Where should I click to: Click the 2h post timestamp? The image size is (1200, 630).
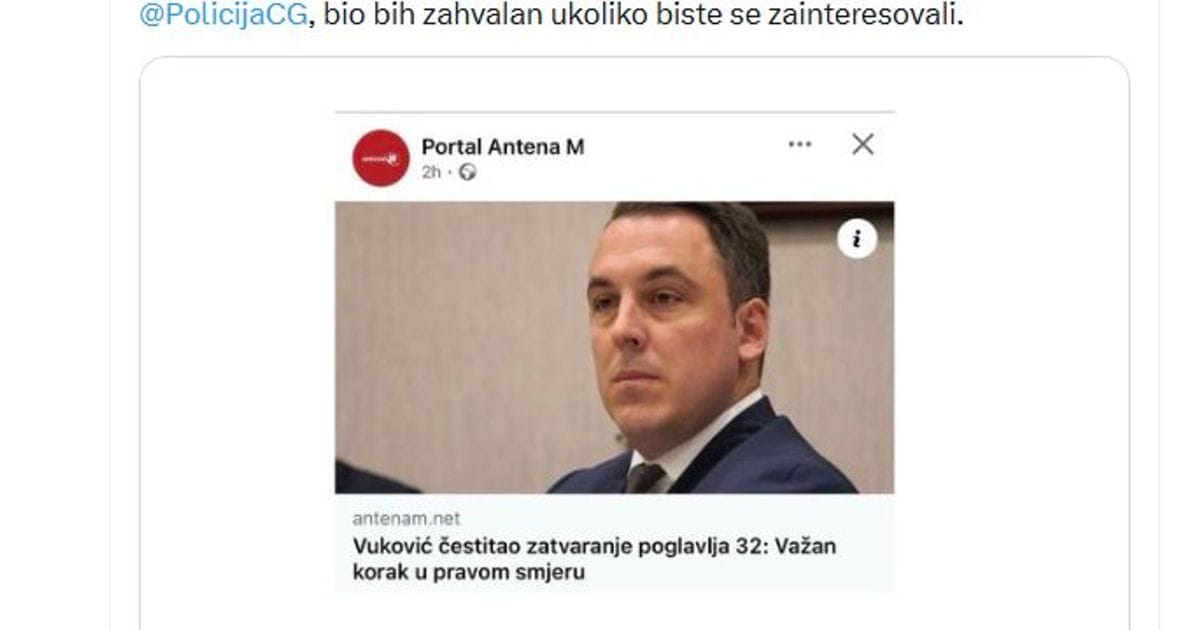(x=431, y=172)
